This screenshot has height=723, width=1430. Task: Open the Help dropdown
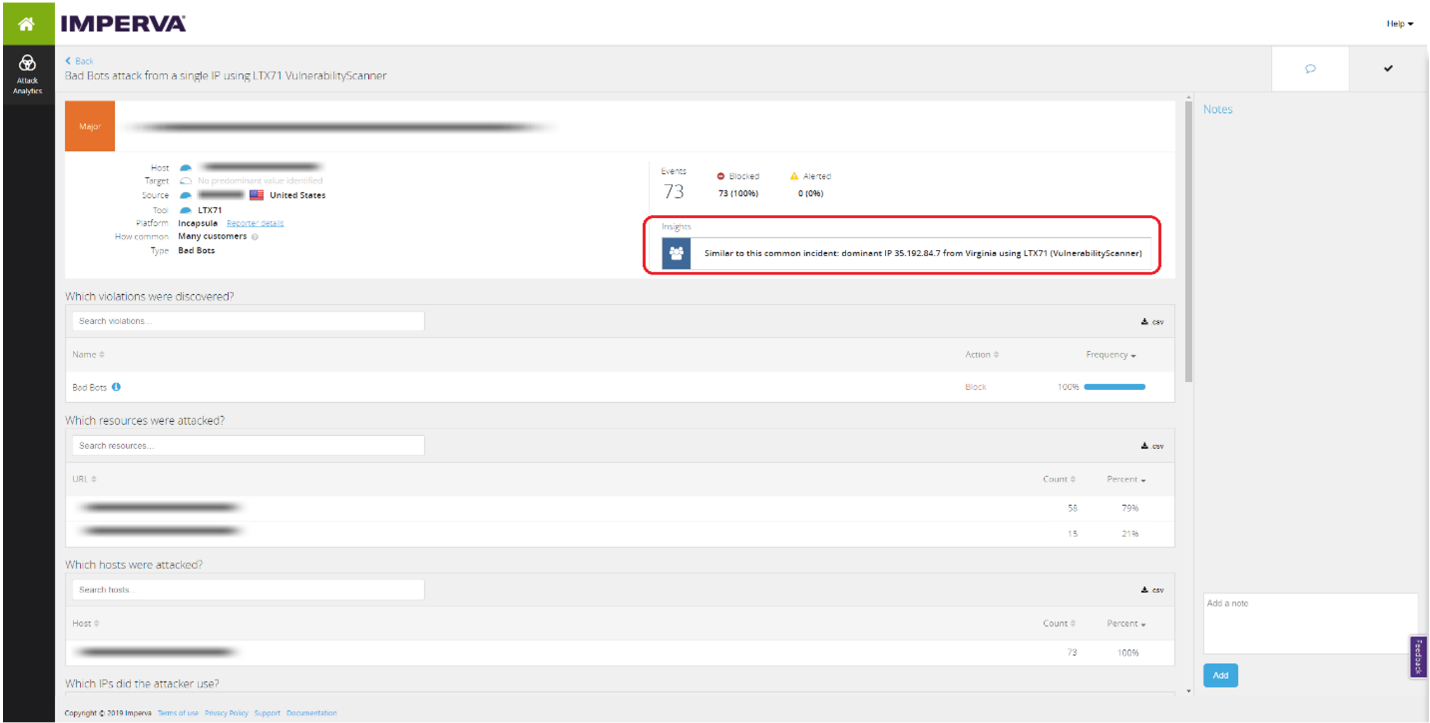(1399, 23)
